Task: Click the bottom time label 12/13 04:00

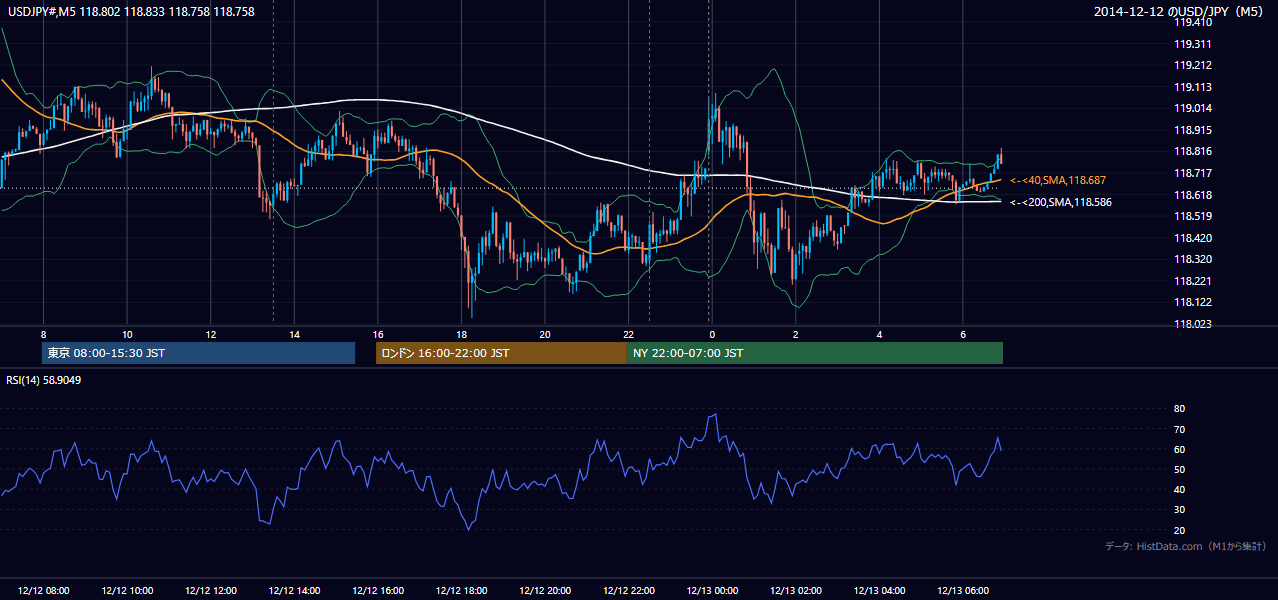Action: [879, 591]
